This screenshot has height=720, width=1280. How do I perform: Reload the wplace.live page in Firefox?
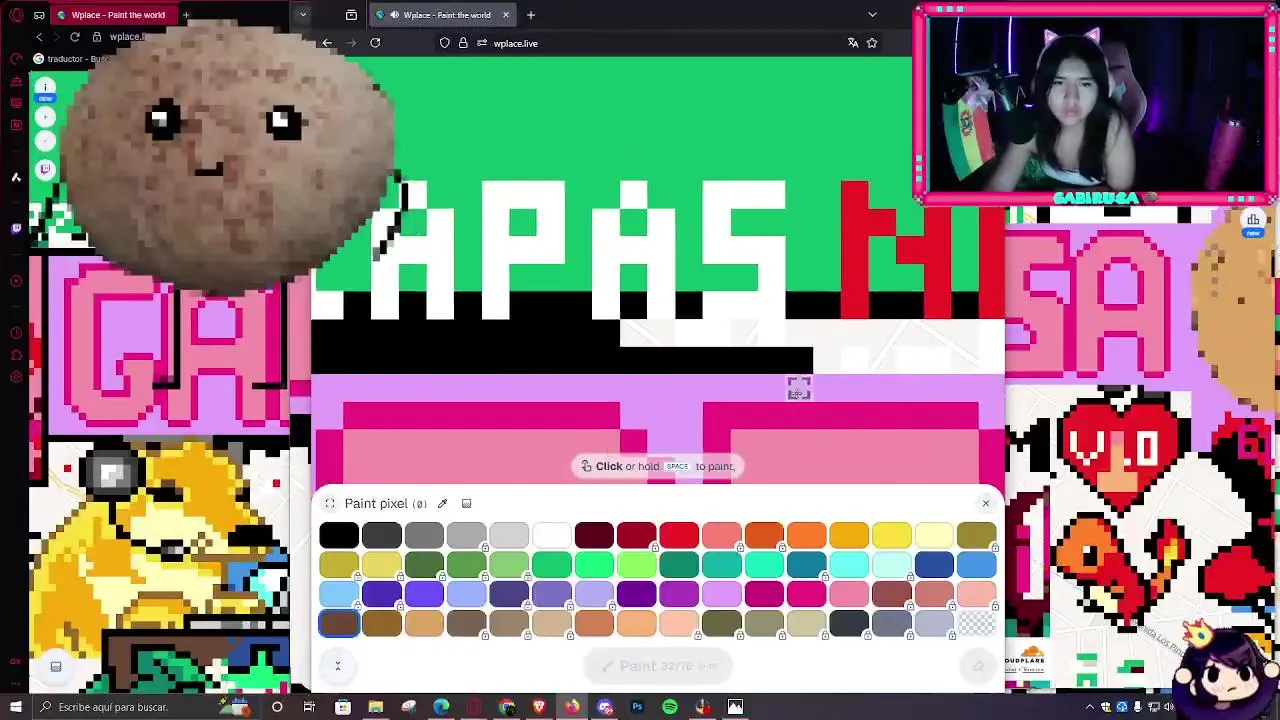tap(375, 43)
